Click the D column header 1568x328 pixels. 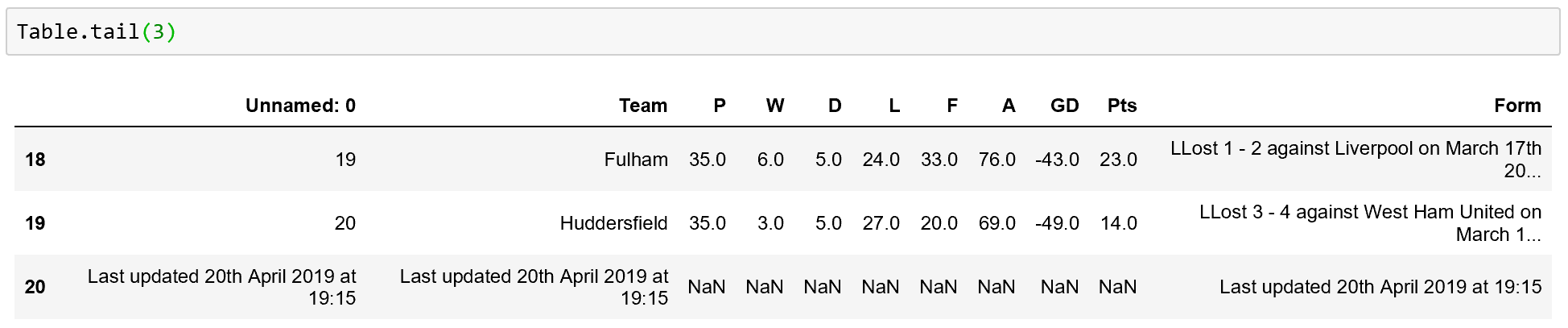pyautogui.click(x=835, y=106)
